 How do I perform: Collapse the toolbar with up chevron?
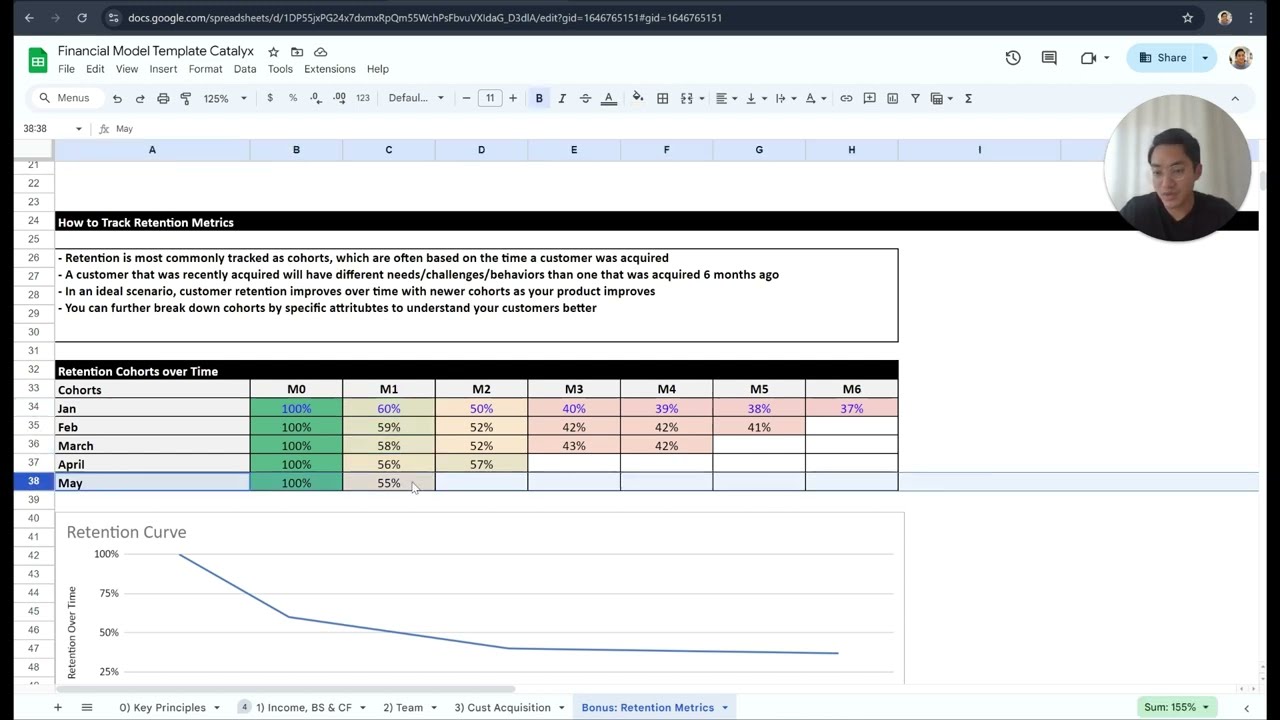pos(1235,98)
